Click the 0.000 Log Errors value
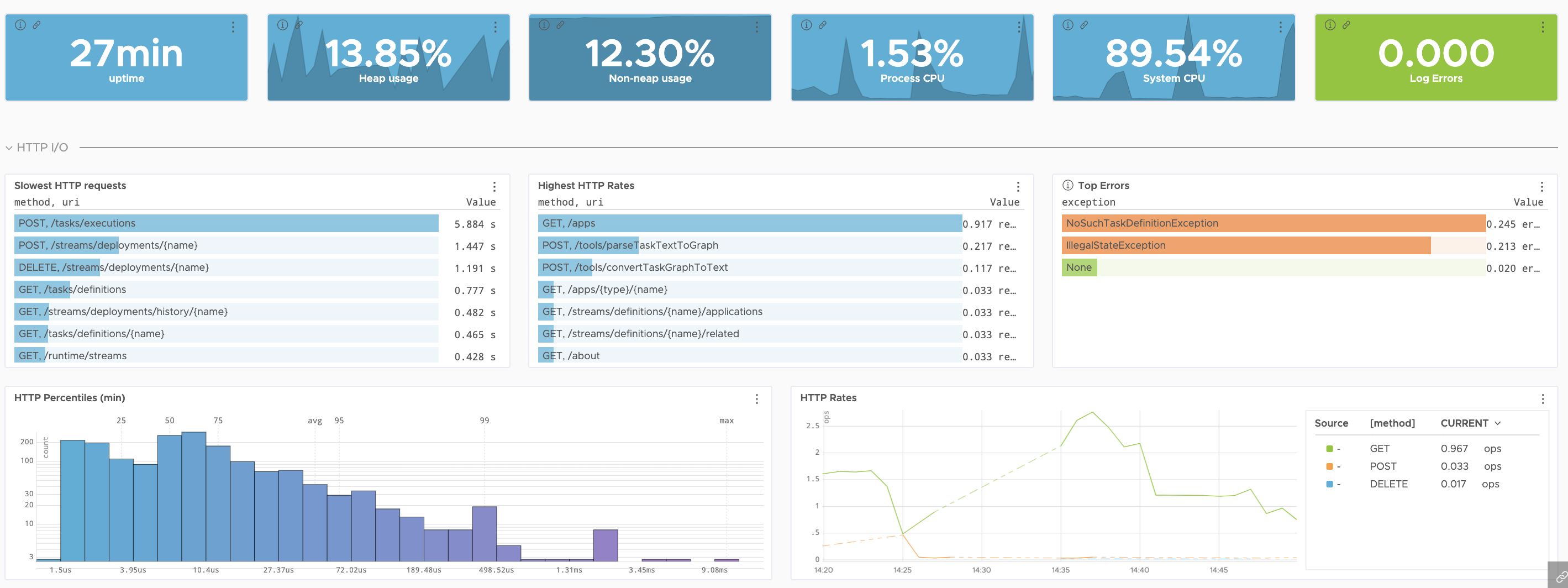Viewport: 1568px width, 588px height. (x=1436, y=54)
